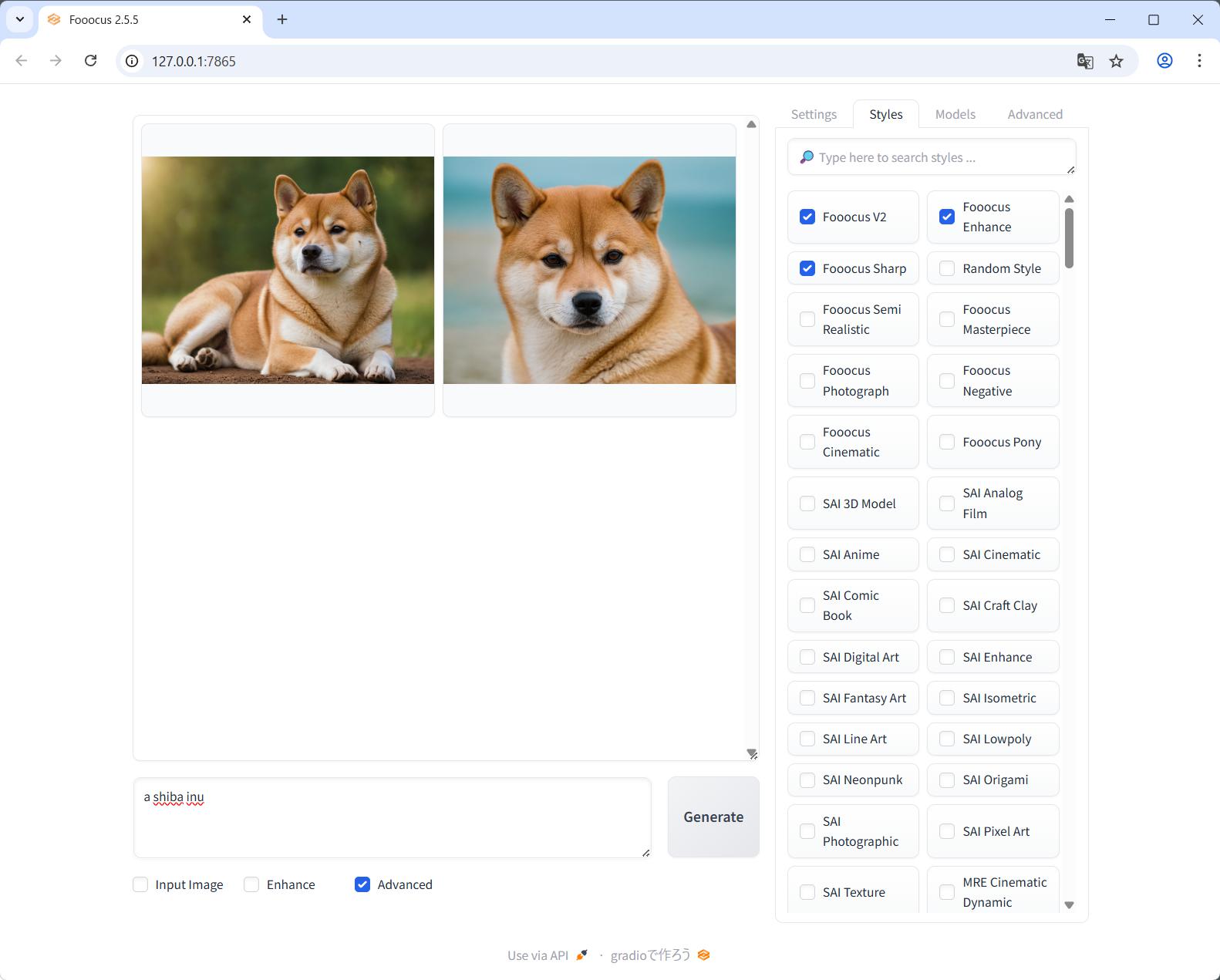Screen dimensions: 1220x980
Task: Toggle the Input Image checkbox
Action: [140, 884]
